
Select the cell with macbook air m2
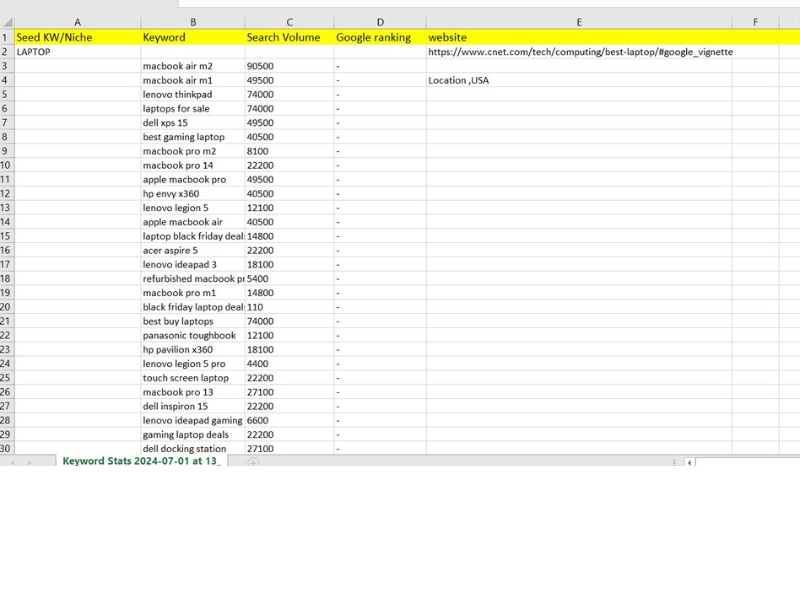[190, 65]
